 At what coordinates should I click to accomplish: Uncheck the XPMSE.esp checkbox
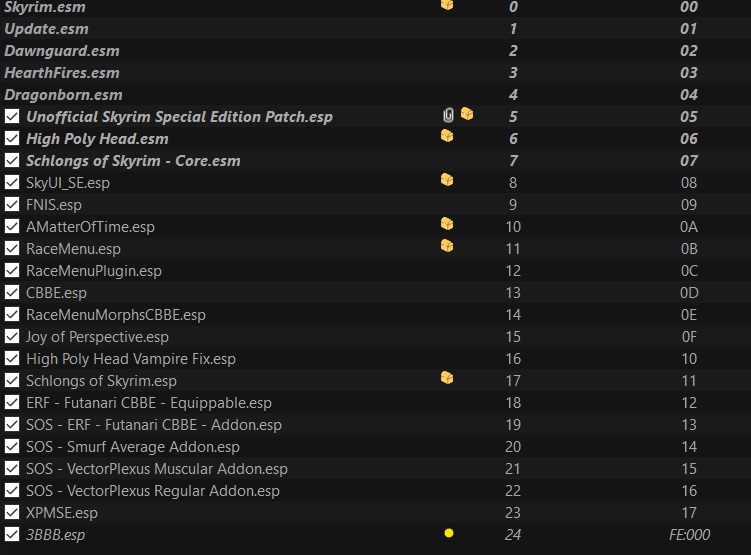point(12,513)
